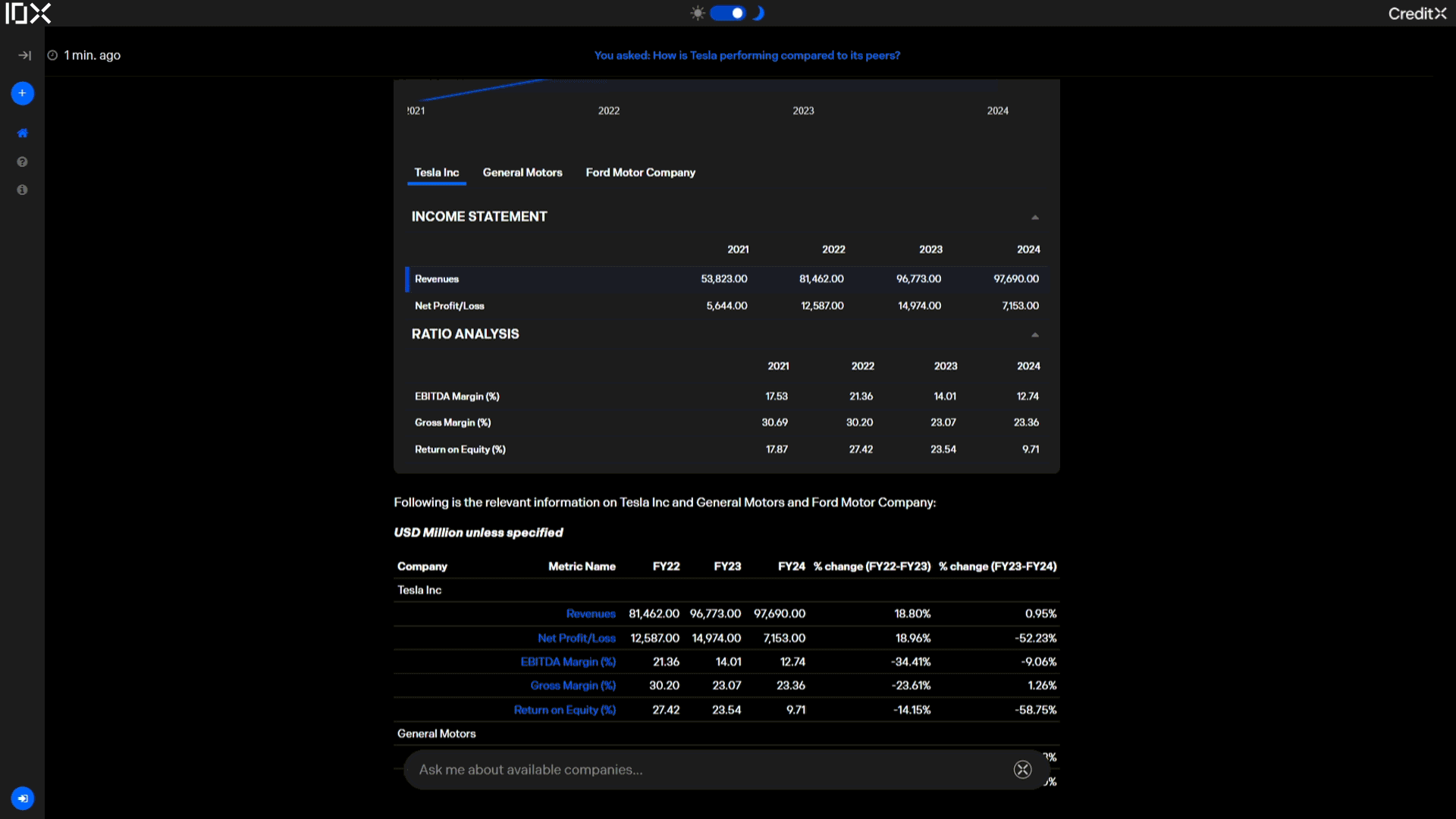Click the IDX logo in the header
Viewport: 1456px width, 819px height.
coord(28,13)
